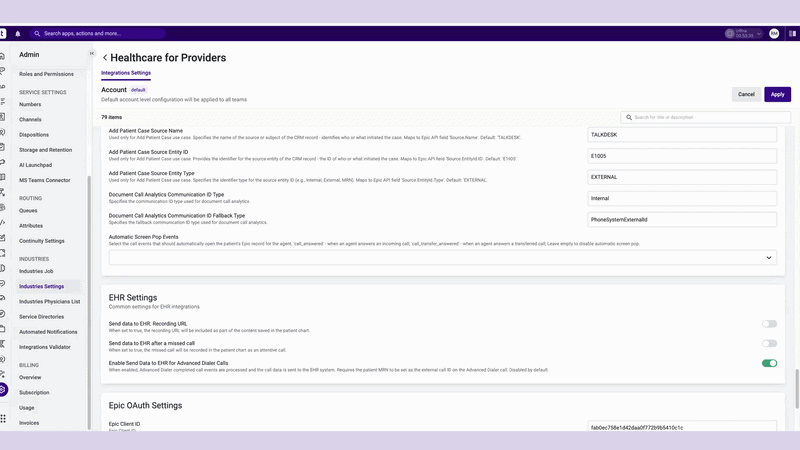
Task: Open Usage under Billing
Action: [x=27, y=408]
